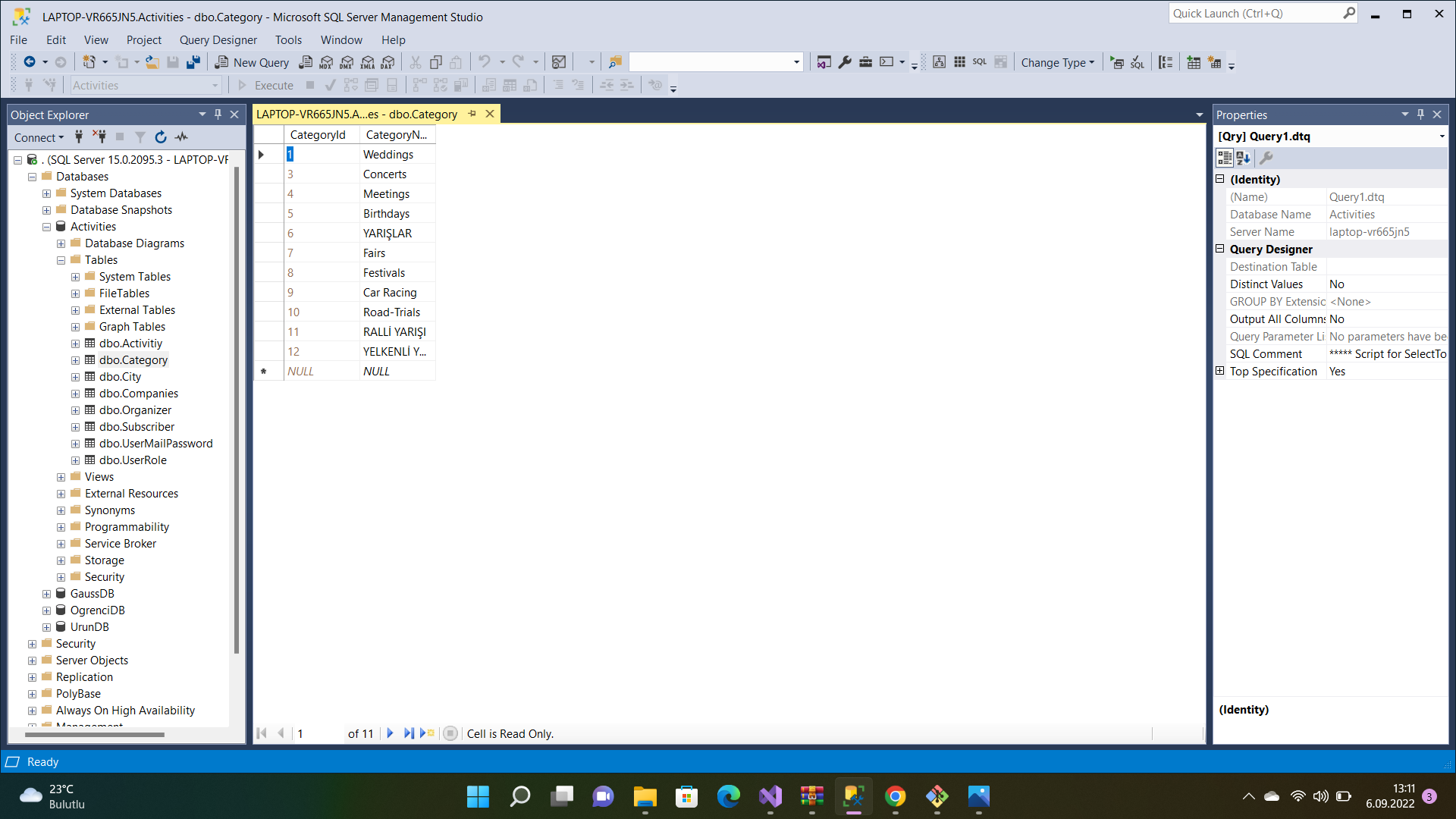
Task: Click the new row navigation button
Action: [427, 733]
